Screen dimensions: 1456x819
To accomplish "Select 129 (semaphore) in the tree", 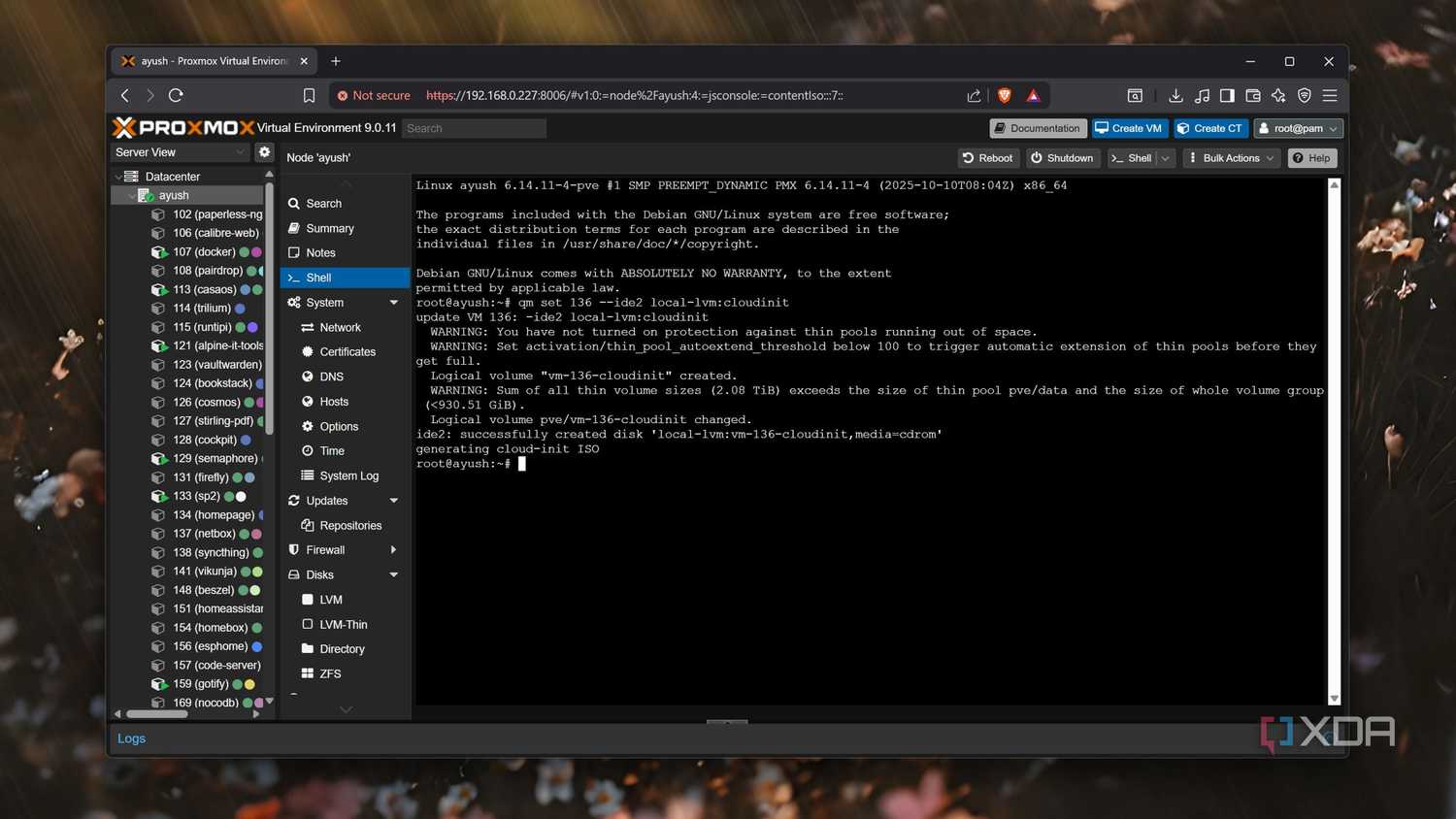I will (215, 459).
